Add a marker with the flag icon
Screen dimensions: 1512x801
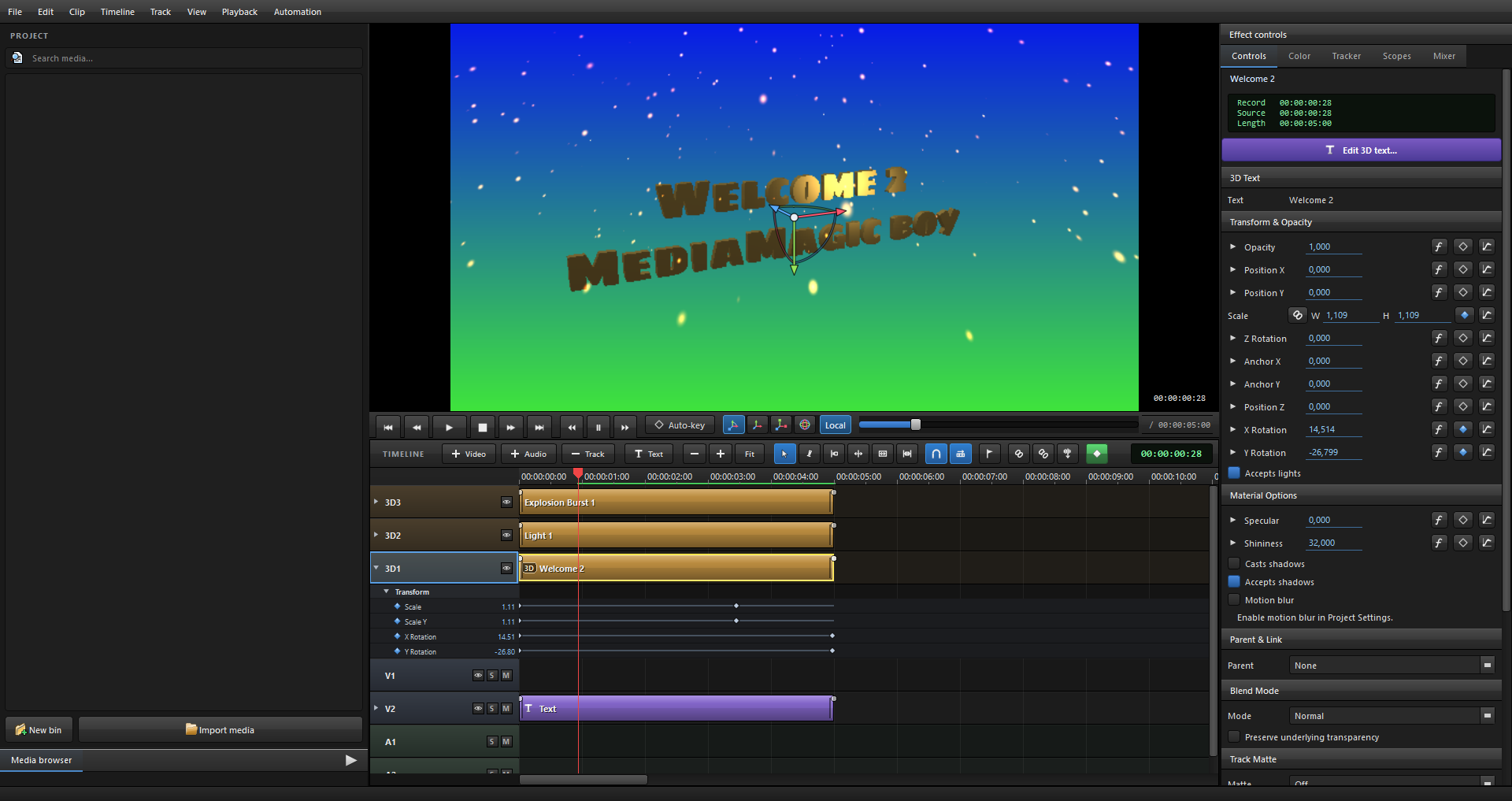tap(990, 454)
